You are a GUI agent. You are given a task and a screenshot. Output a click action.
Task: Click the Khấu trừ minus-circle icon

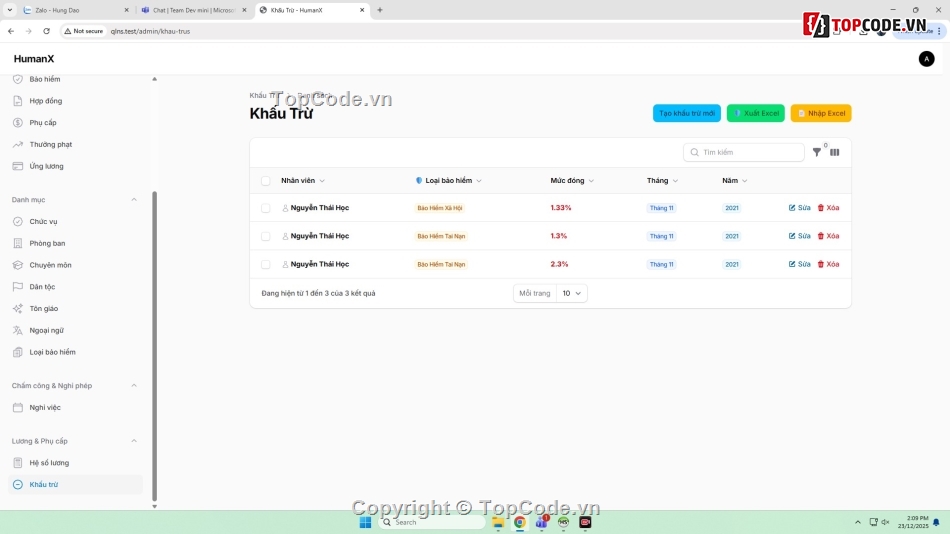18,485
